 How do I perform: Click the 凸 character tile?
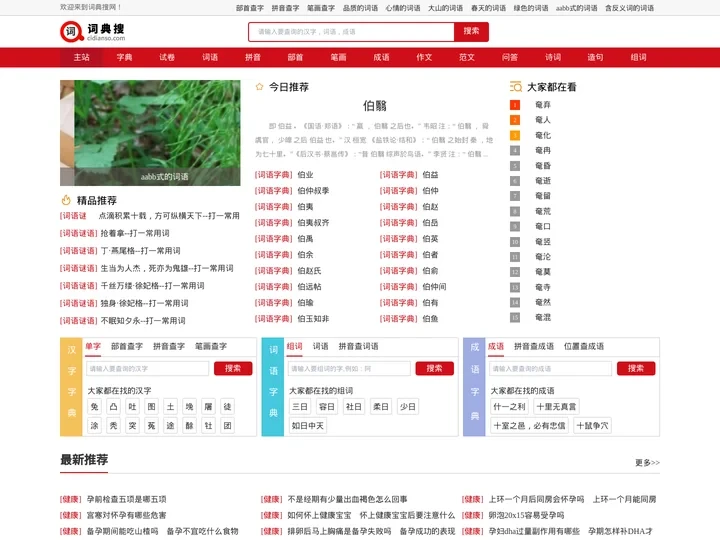tap(113, 407)
